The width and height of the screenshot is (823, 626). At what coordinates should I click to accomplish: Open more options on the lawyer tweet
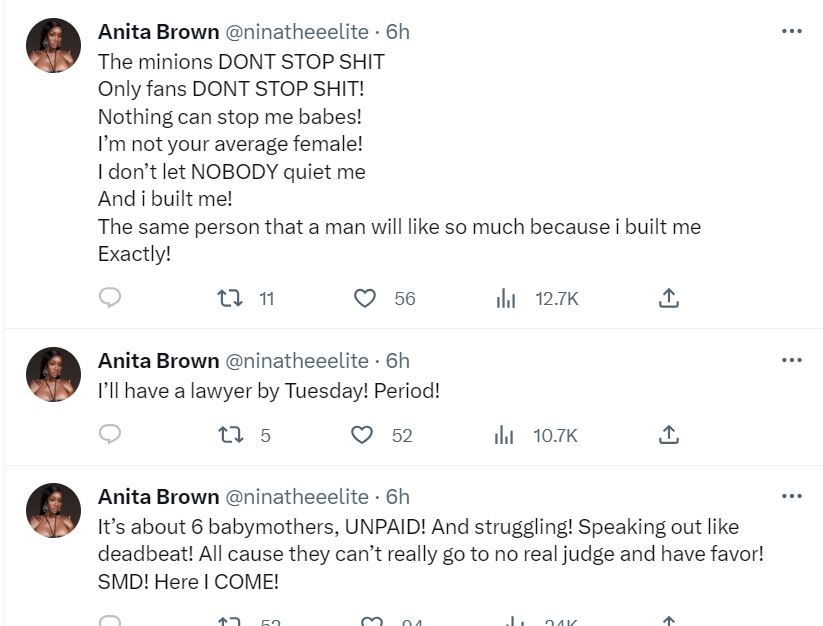point(791,361)
